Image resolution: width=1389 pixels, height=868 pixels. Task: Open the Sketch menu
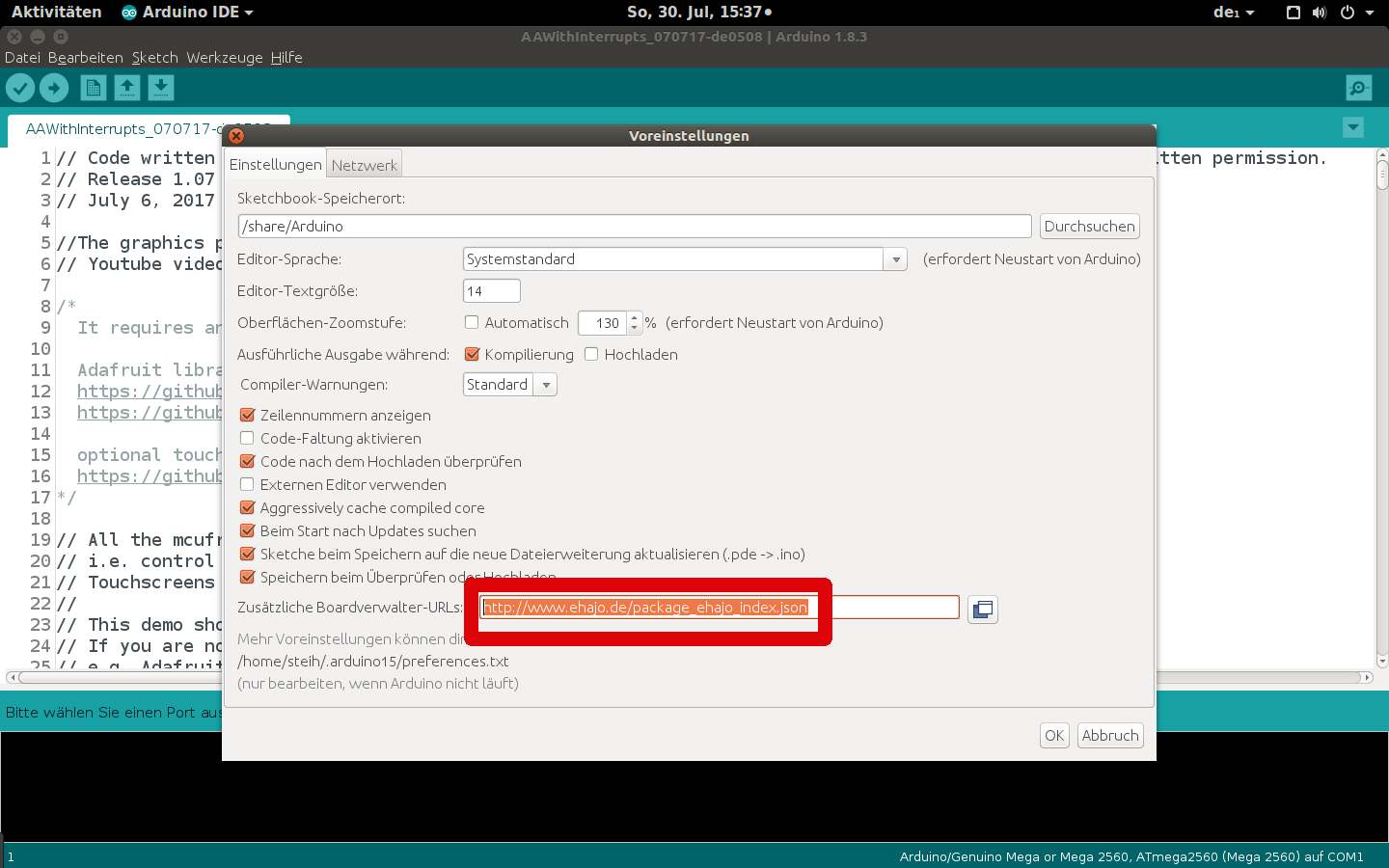click(154, 58)
